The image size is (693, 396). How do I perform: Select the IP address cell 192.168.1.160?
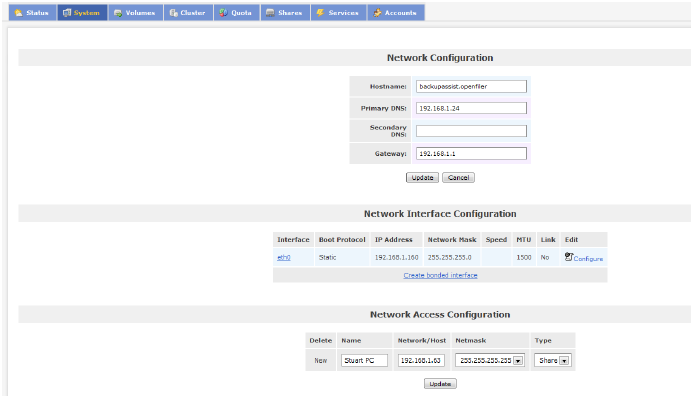coord(396,257)
